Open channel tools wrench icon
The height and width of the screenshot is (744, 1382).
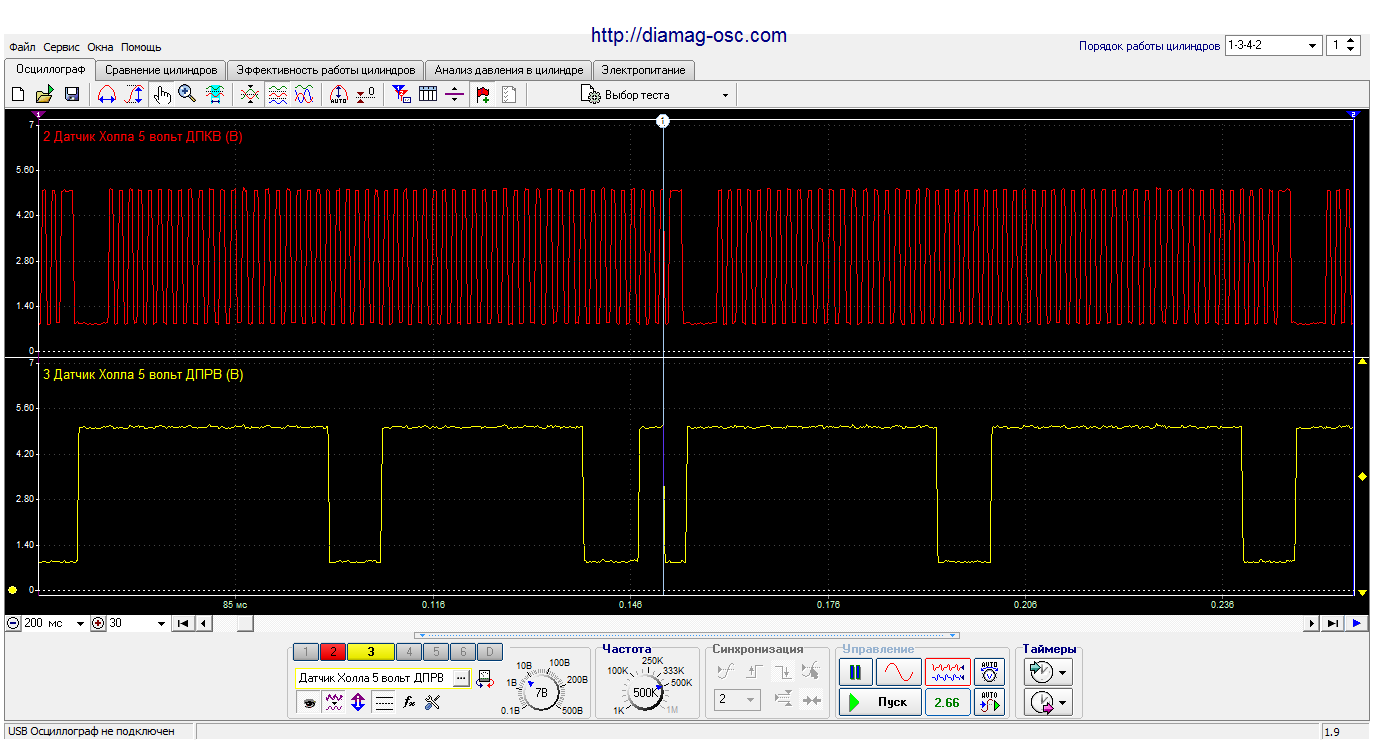click(432, 703)
